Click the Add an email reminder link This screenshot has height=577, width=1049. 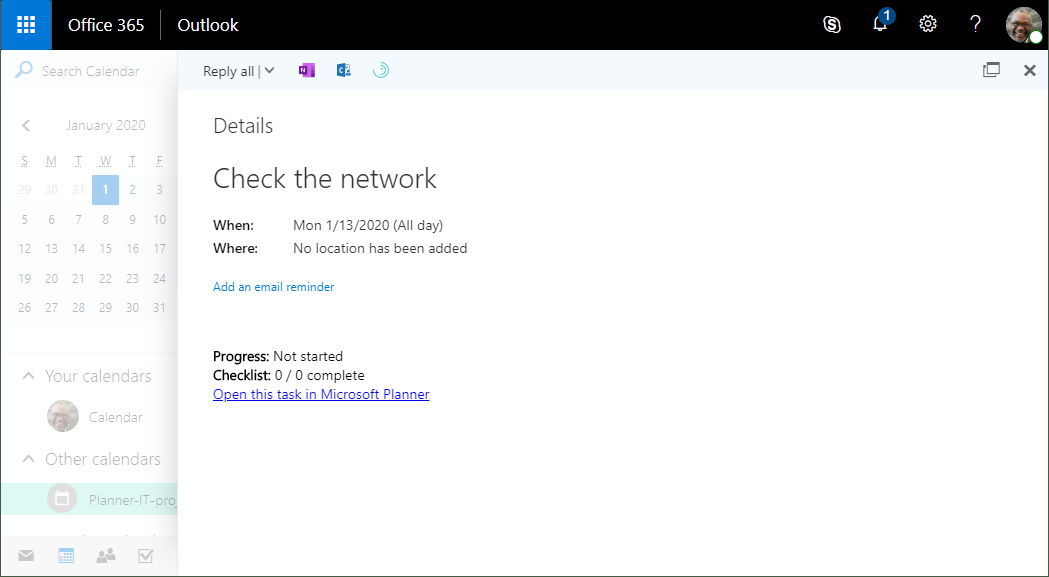pos(274,286)
